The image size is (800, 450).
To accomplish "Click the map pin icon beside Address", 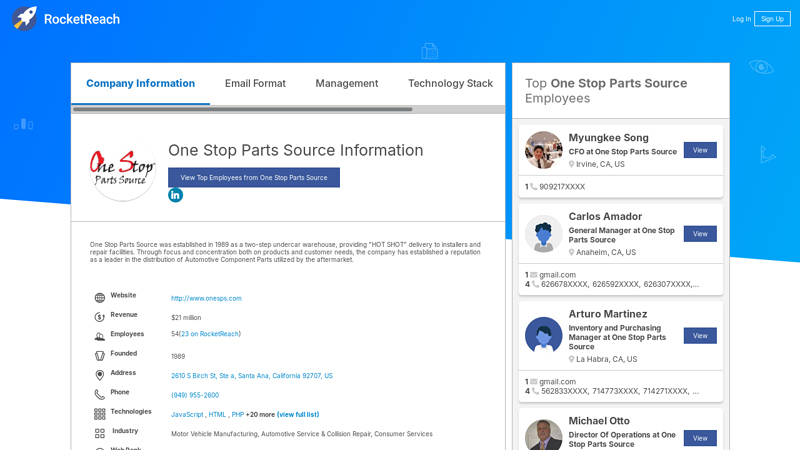I will pyautogui.click(x=99, y=375).
